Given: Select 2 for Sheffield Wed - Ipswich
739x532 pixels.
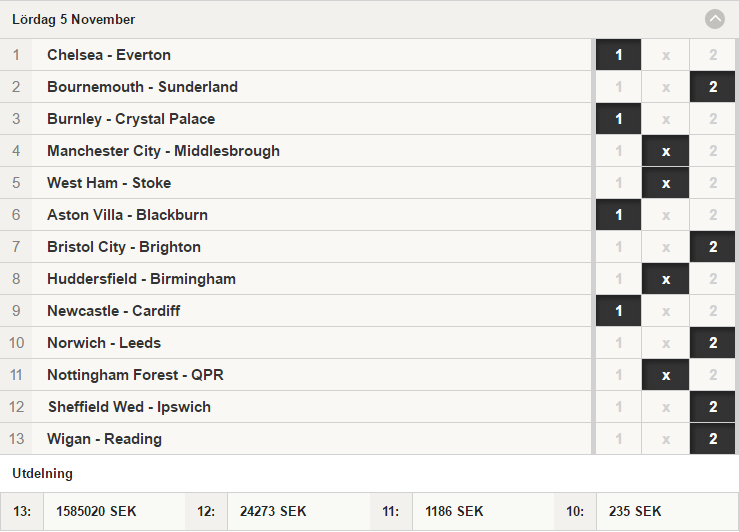Looking at the screenshot, I should point(713,407).
